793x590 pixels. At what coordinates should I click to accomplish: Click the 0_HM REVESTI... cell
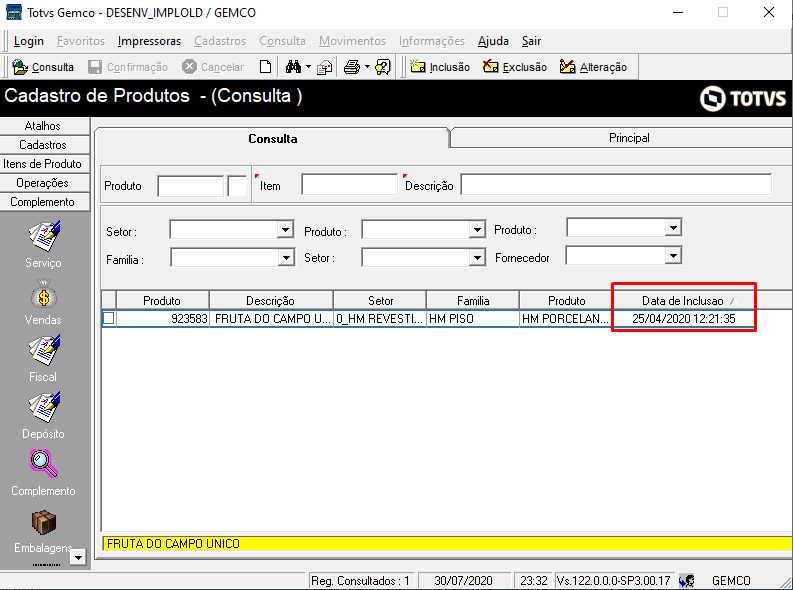point(380,319)
